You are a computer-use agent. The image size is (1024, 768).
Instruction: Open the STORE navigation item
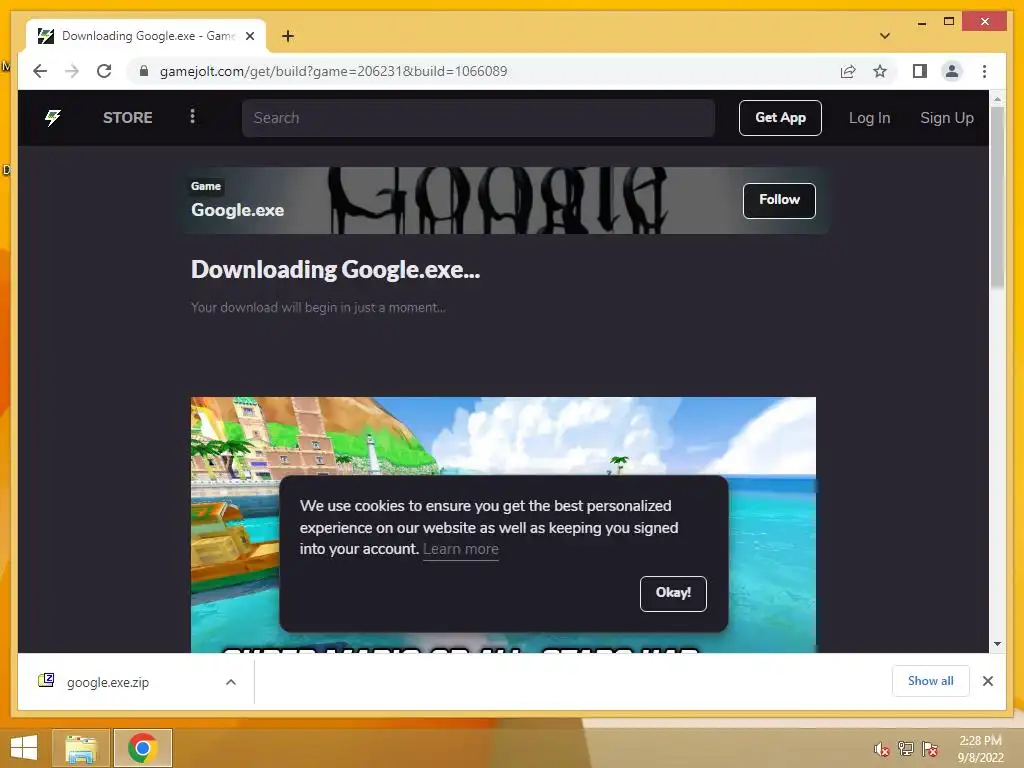point(127,118)
